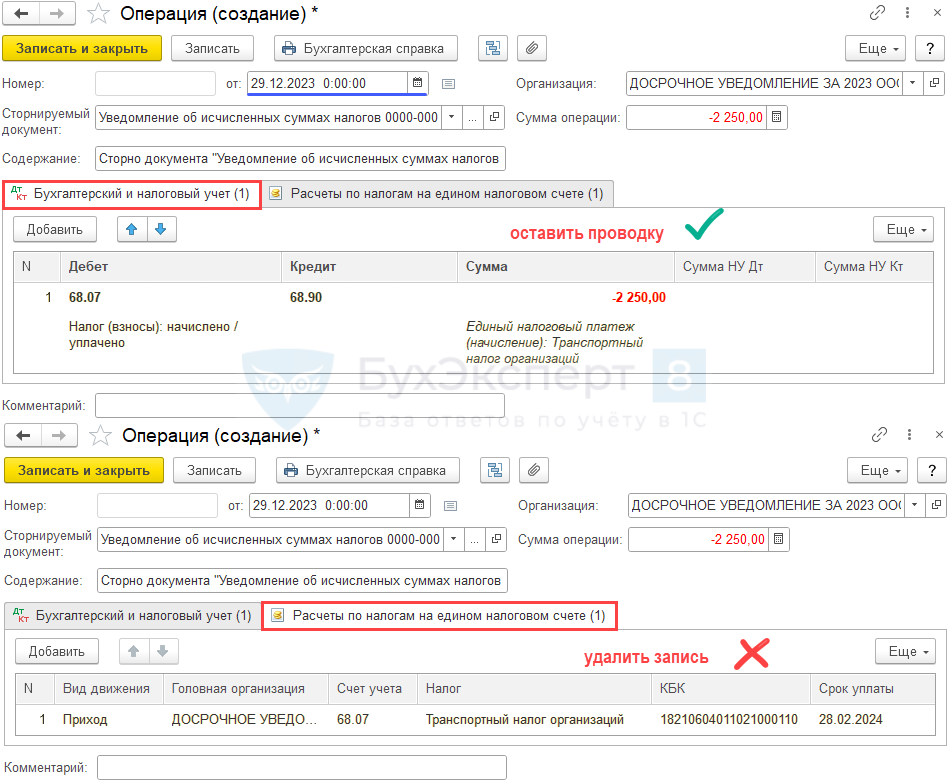Open calendar picker in upper date field
Image resolution: width=950 pixels, height=781 pixels.
point(418,83)
